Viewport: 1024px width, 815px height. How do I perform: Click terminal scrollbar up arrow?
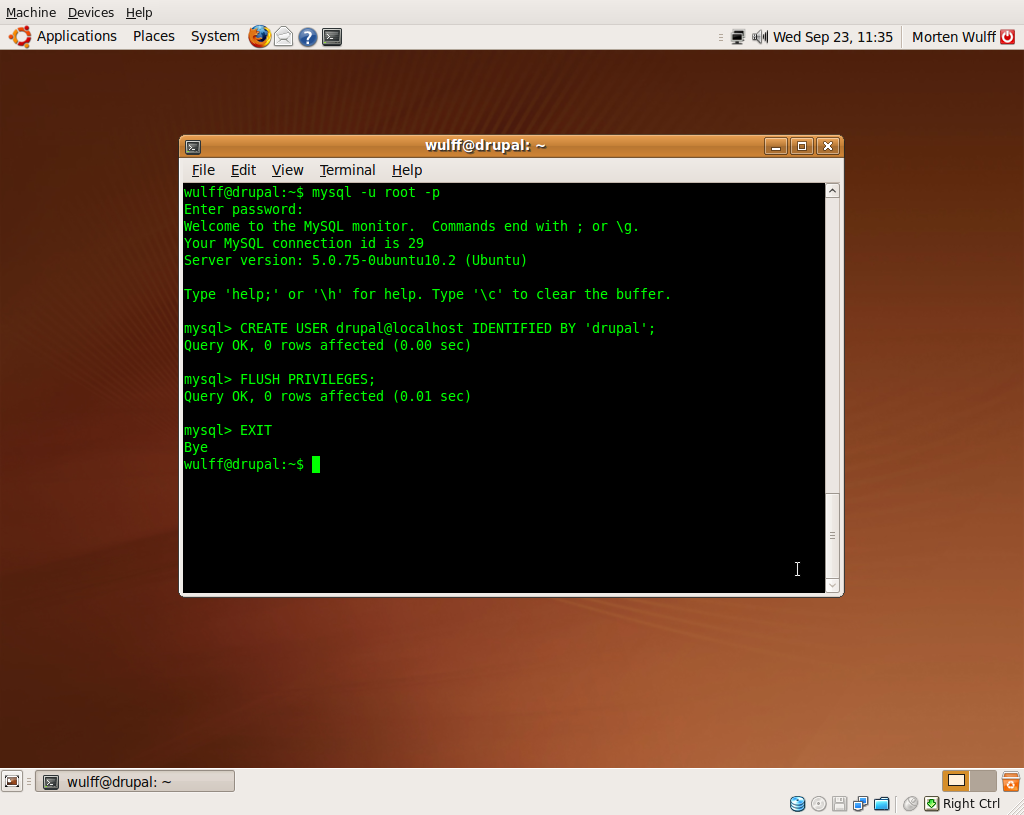point(832,191)
